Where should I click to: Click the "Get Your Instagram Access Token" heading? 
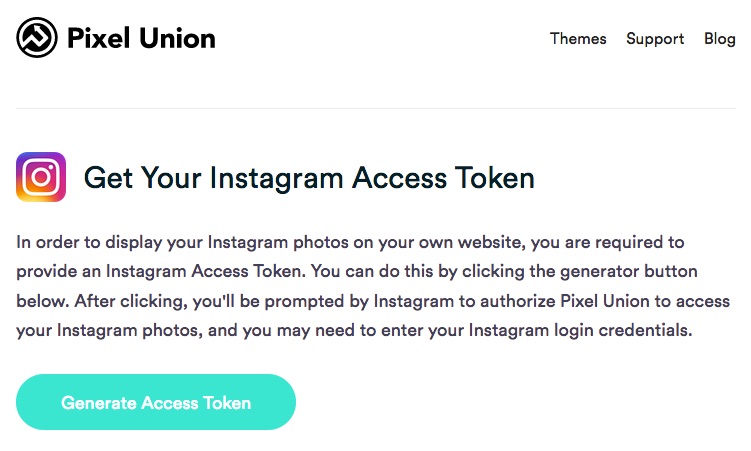[x=309, y=178]
